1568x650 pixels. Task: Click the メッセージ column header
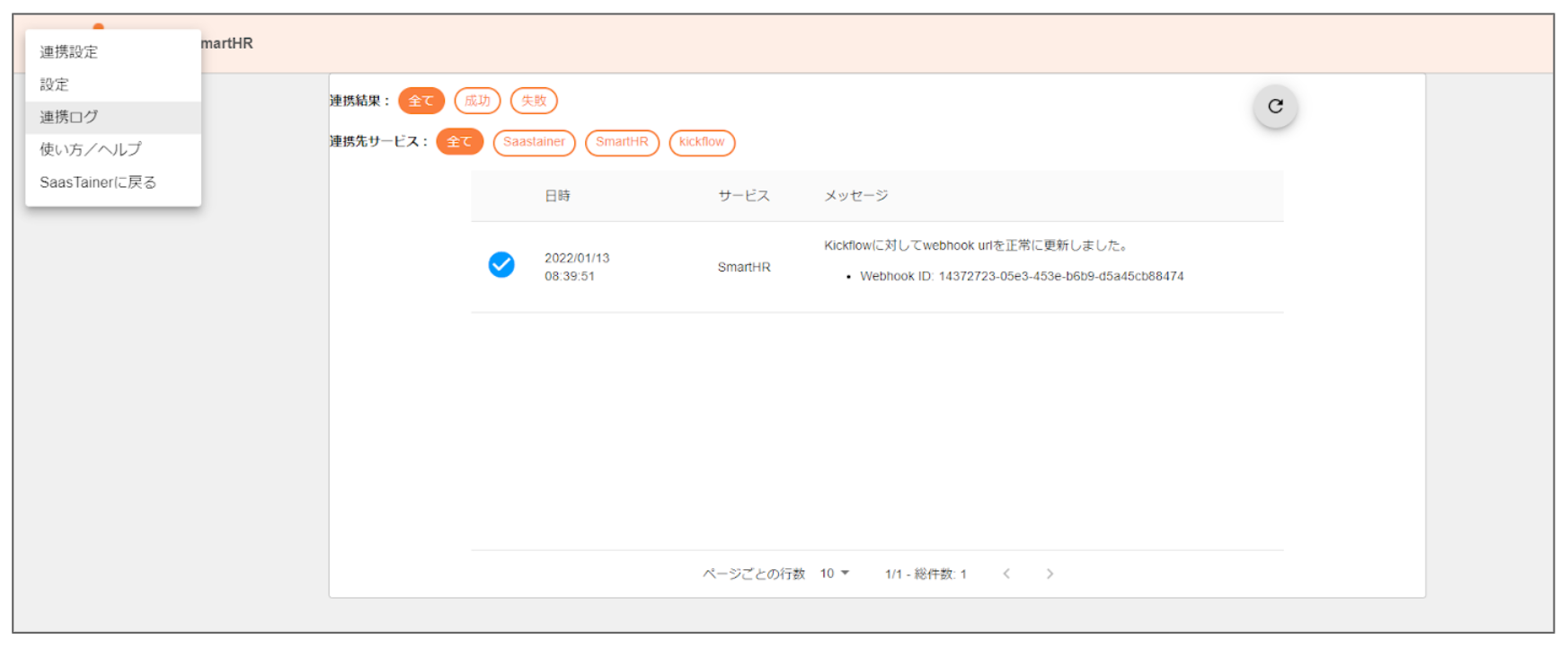(x=856, y=195)
